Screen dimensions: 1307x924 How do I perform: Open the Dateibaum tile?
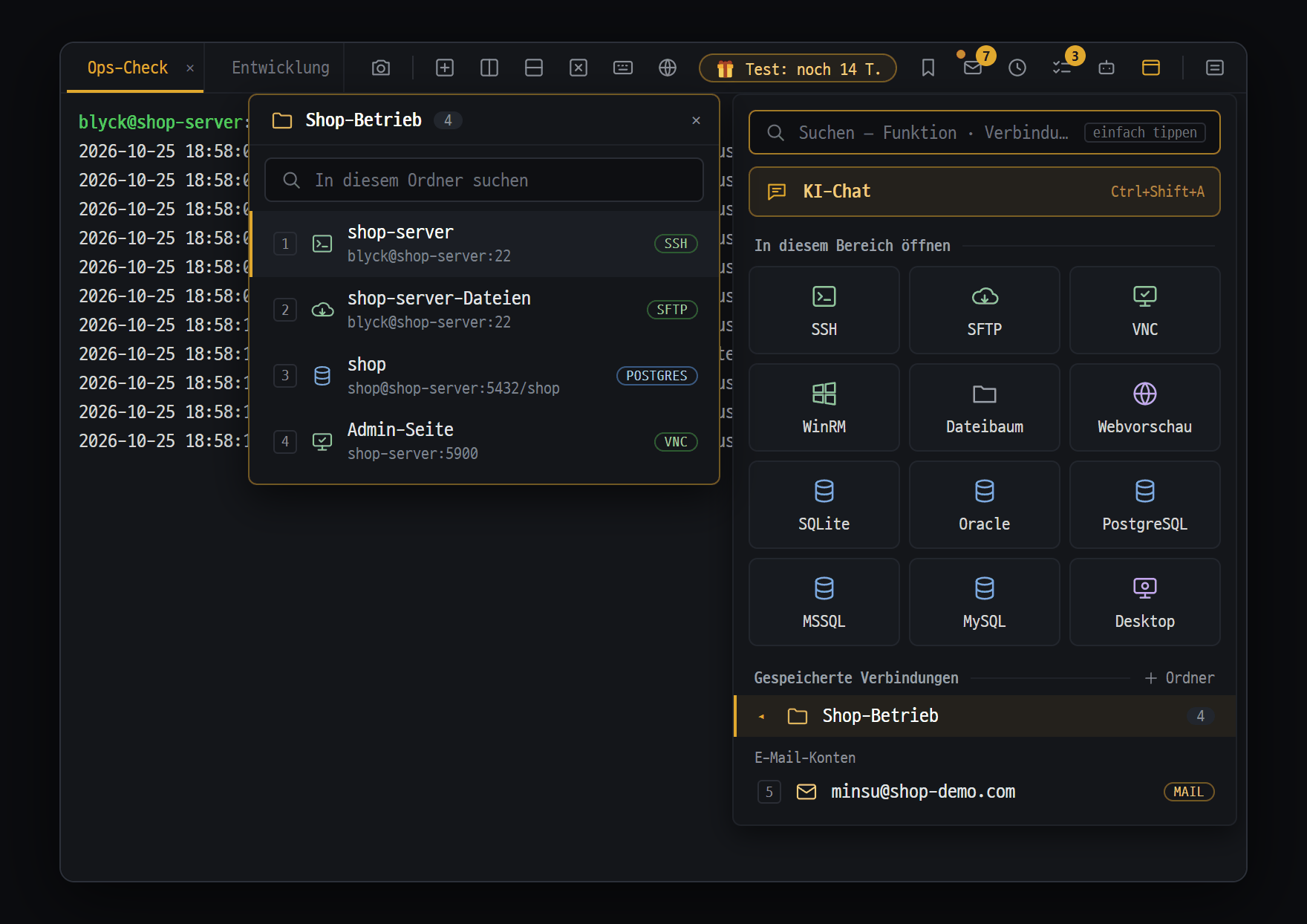pos(985,408)
